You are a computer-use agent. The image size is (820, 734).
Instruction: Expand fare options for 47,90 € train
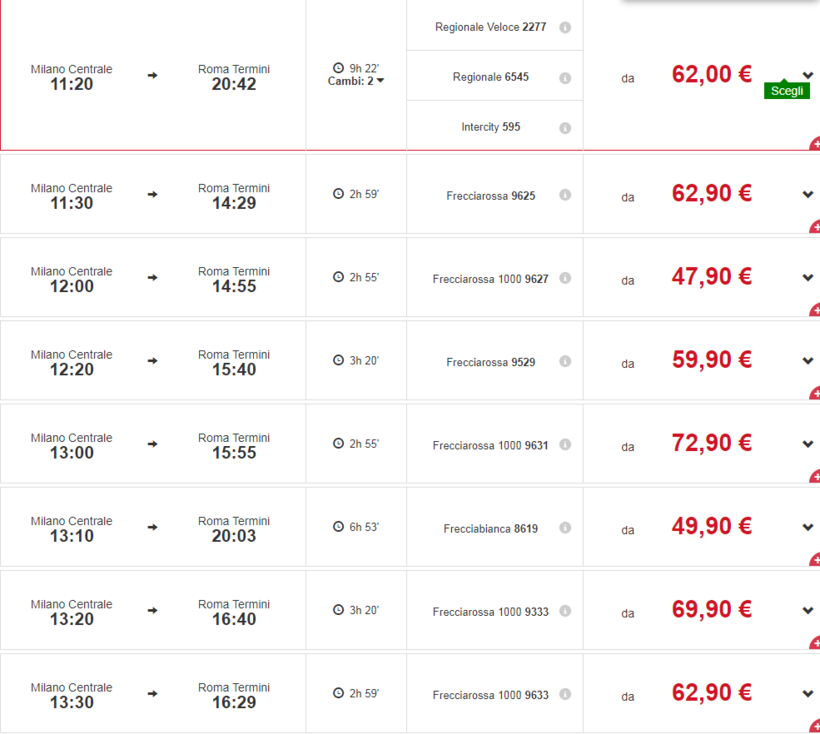coord(808,278)
